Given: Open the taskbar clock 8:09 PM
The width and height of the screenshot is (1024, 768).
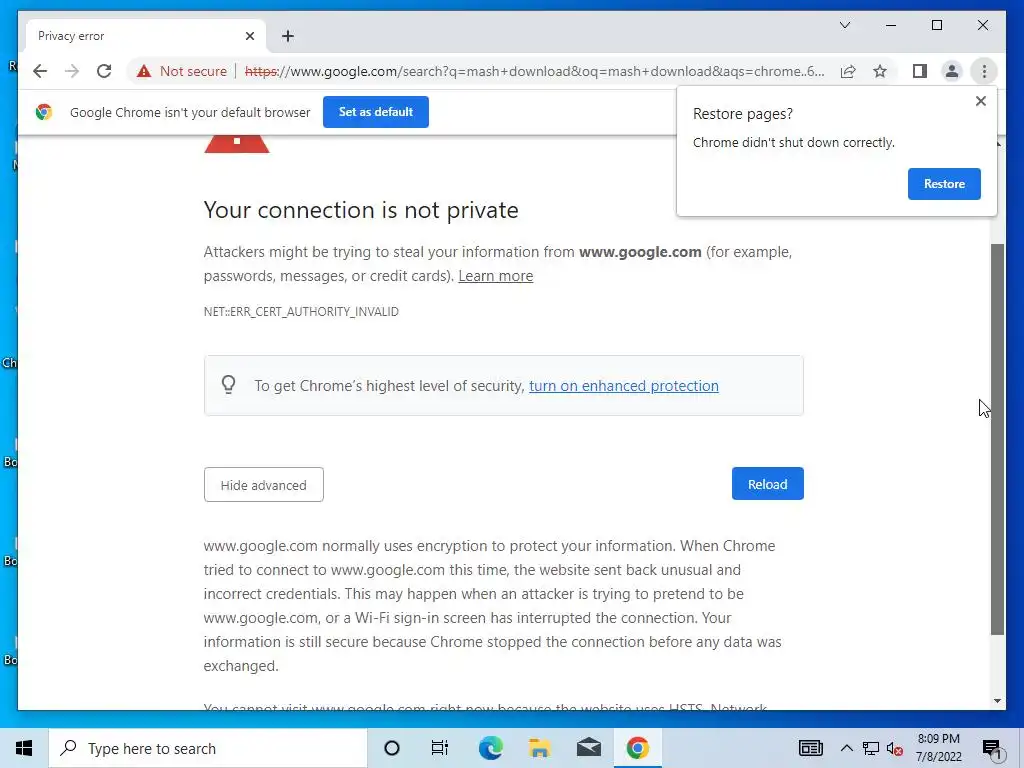Looking at the screenshot, I should 938,748.
